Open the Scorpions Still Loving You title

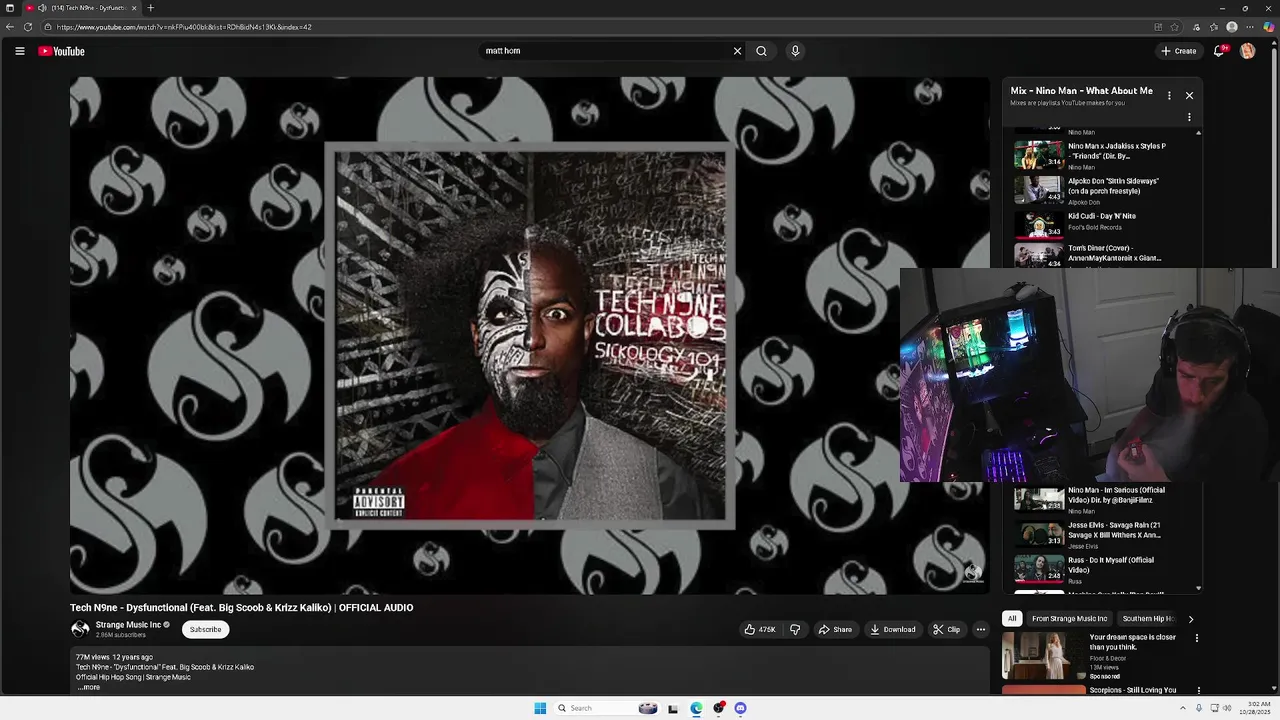[x=1132, y=690]
